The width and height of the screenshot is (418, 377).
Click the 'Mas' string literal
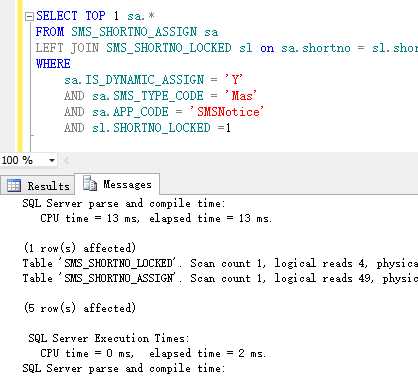pos(240,96)
